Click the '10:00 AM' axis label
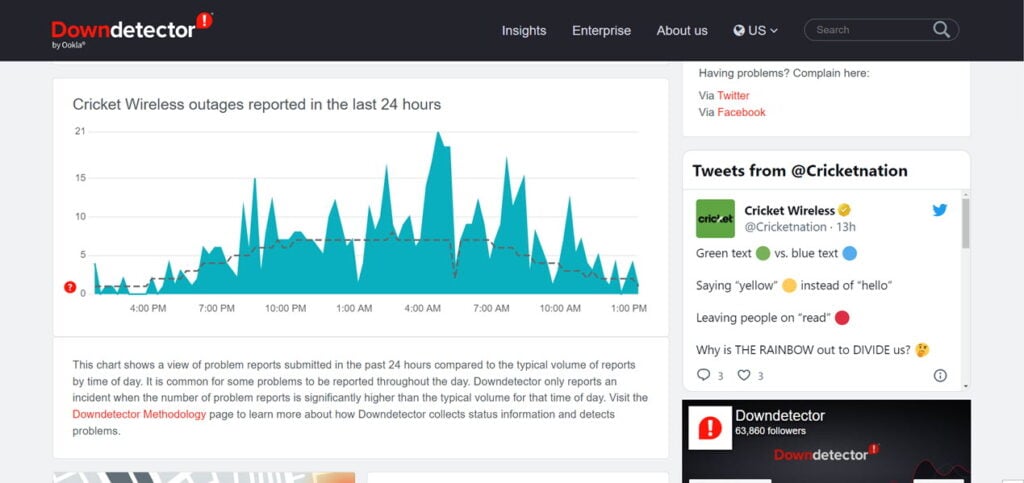Screen dimensions: 1024x483 (x=560, y=308)
